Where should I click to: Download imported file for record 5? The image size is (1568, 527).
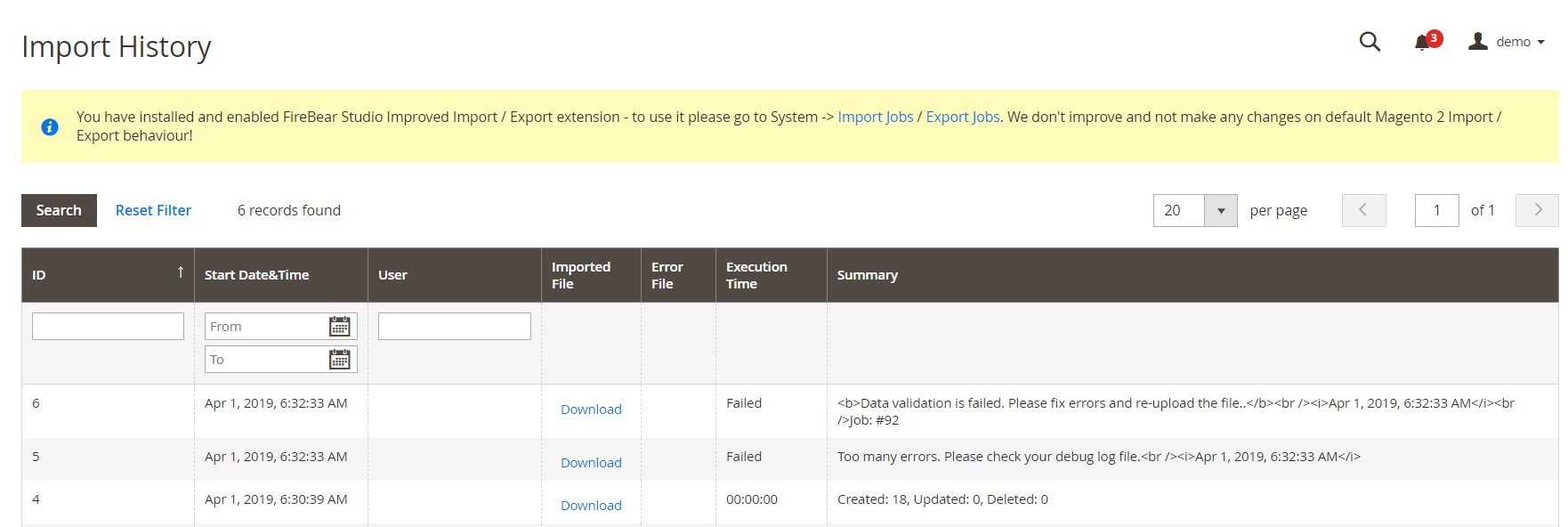(x=591, y=463)
